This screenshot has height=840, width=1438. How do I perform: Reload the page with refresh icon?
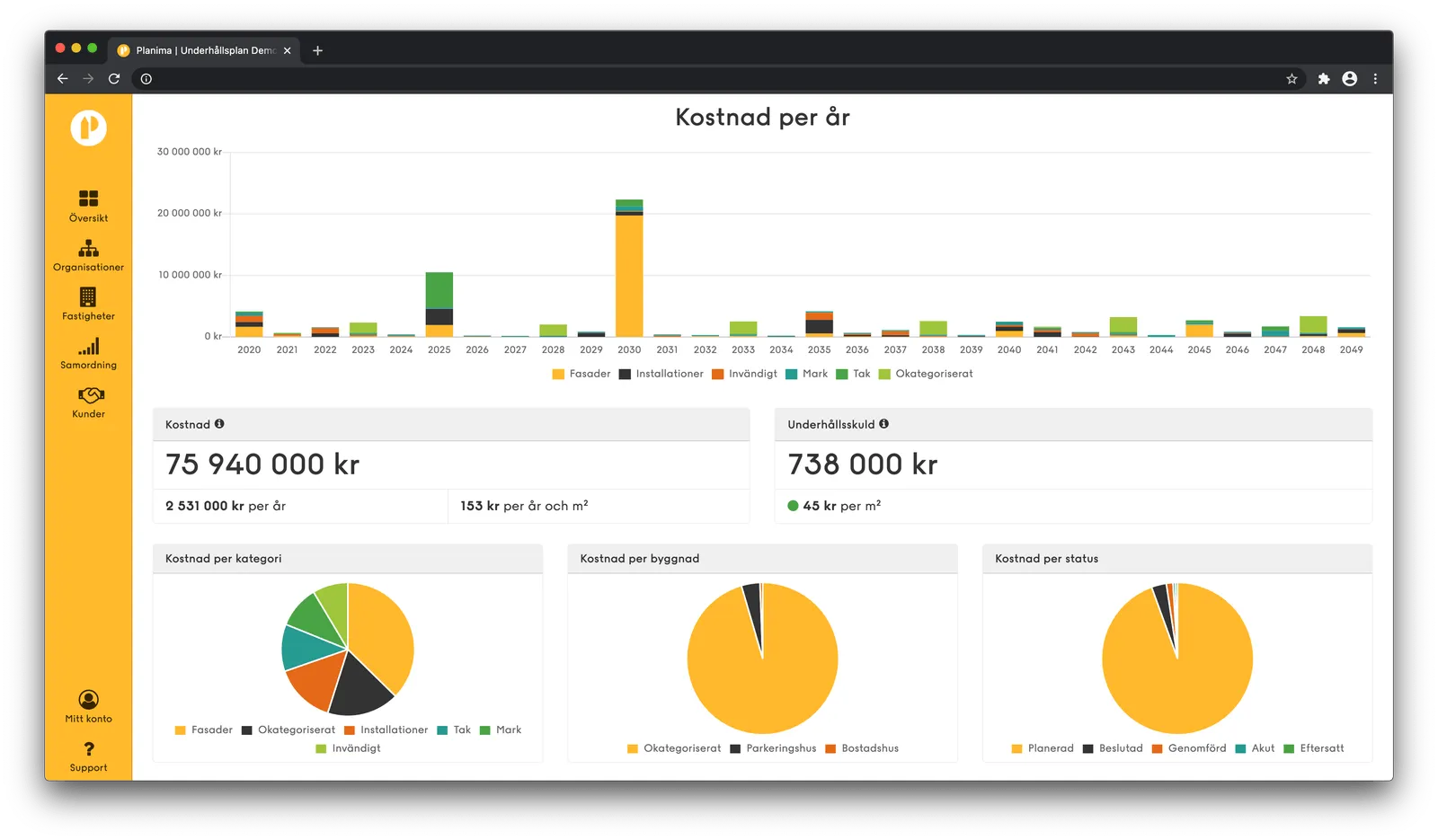114,79
